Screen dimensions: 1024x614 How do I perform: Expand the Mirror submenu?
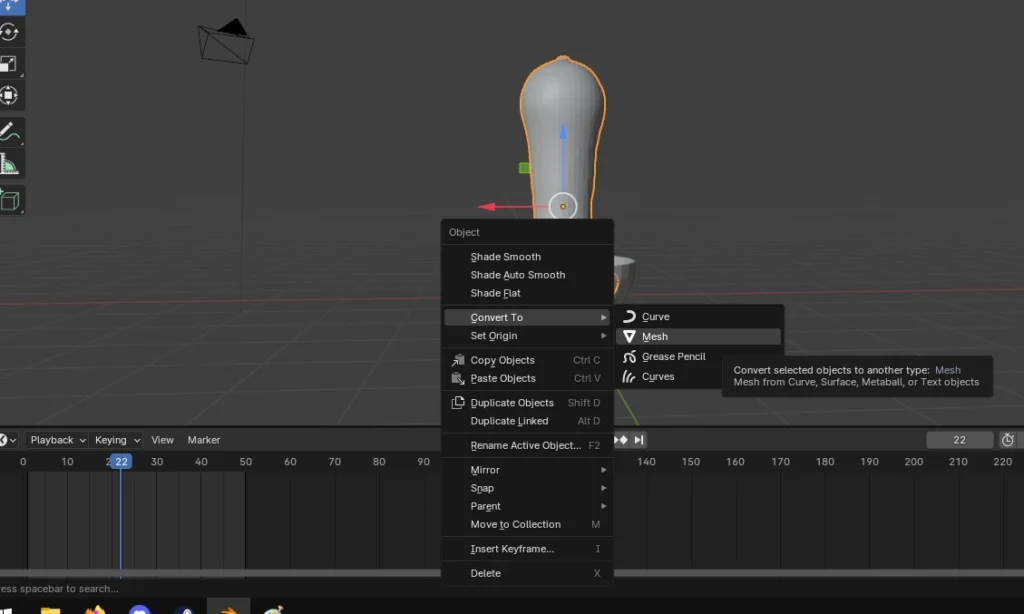(x=487, y=469)
